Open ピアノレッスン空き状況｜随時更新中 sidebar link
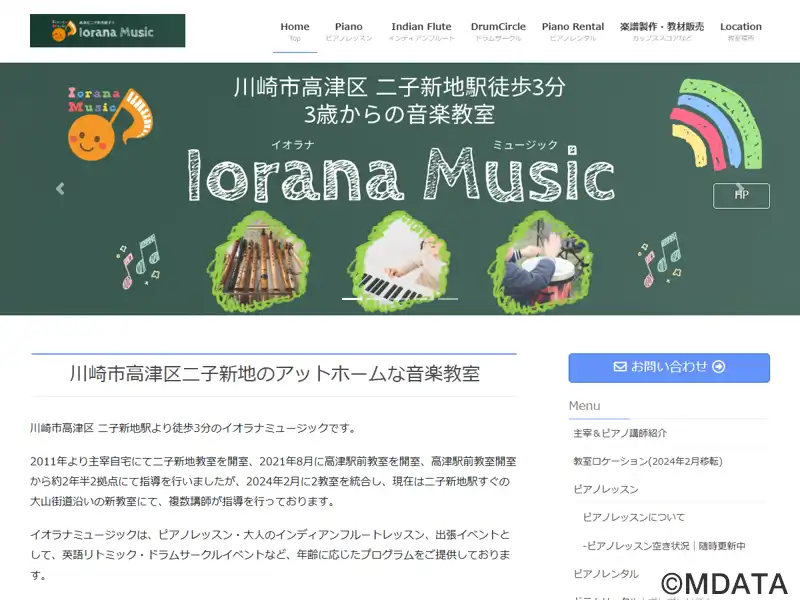 coord(664,546)
